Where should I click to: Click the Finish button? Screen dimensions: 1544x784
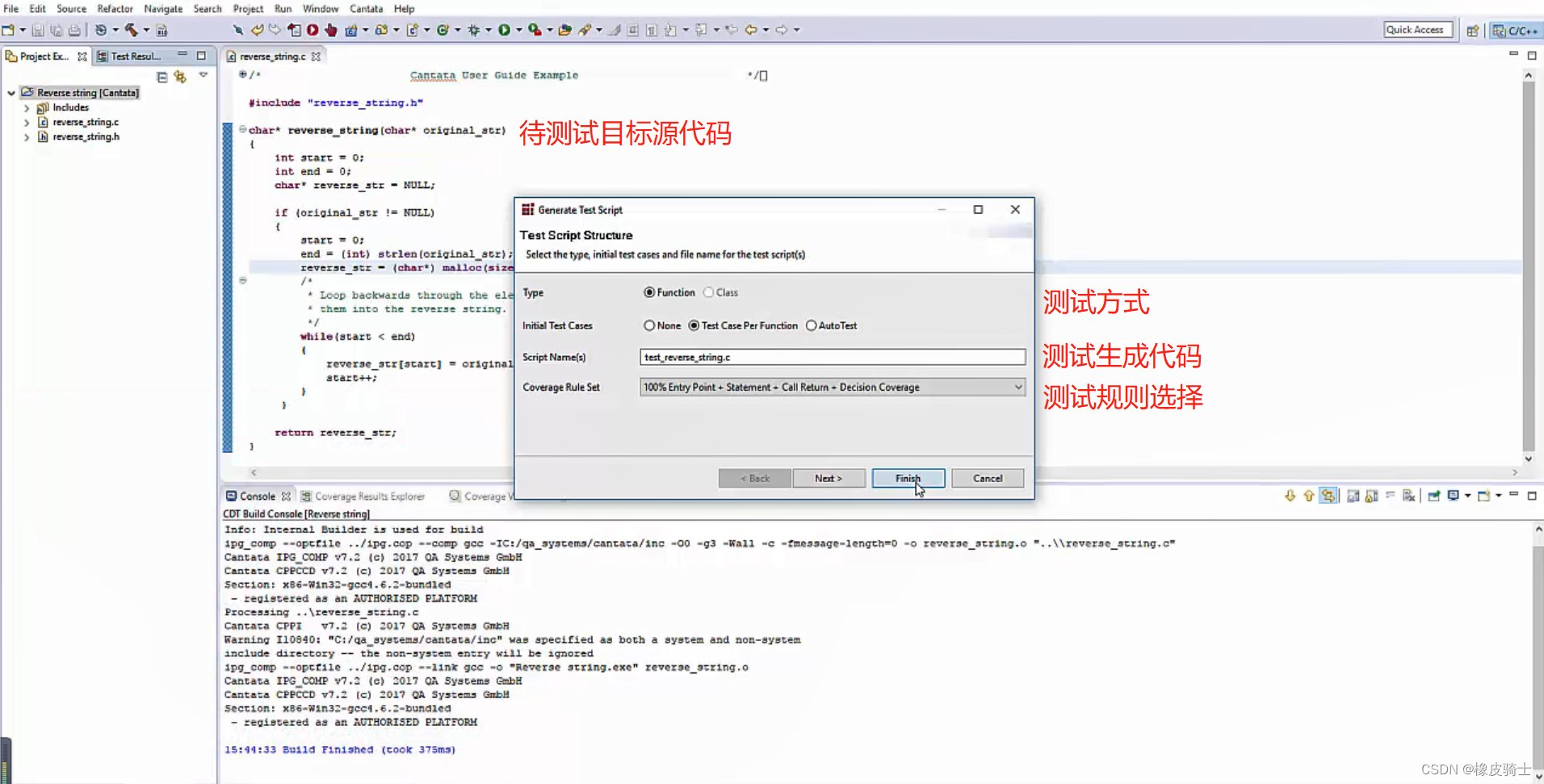coord(908,478)
